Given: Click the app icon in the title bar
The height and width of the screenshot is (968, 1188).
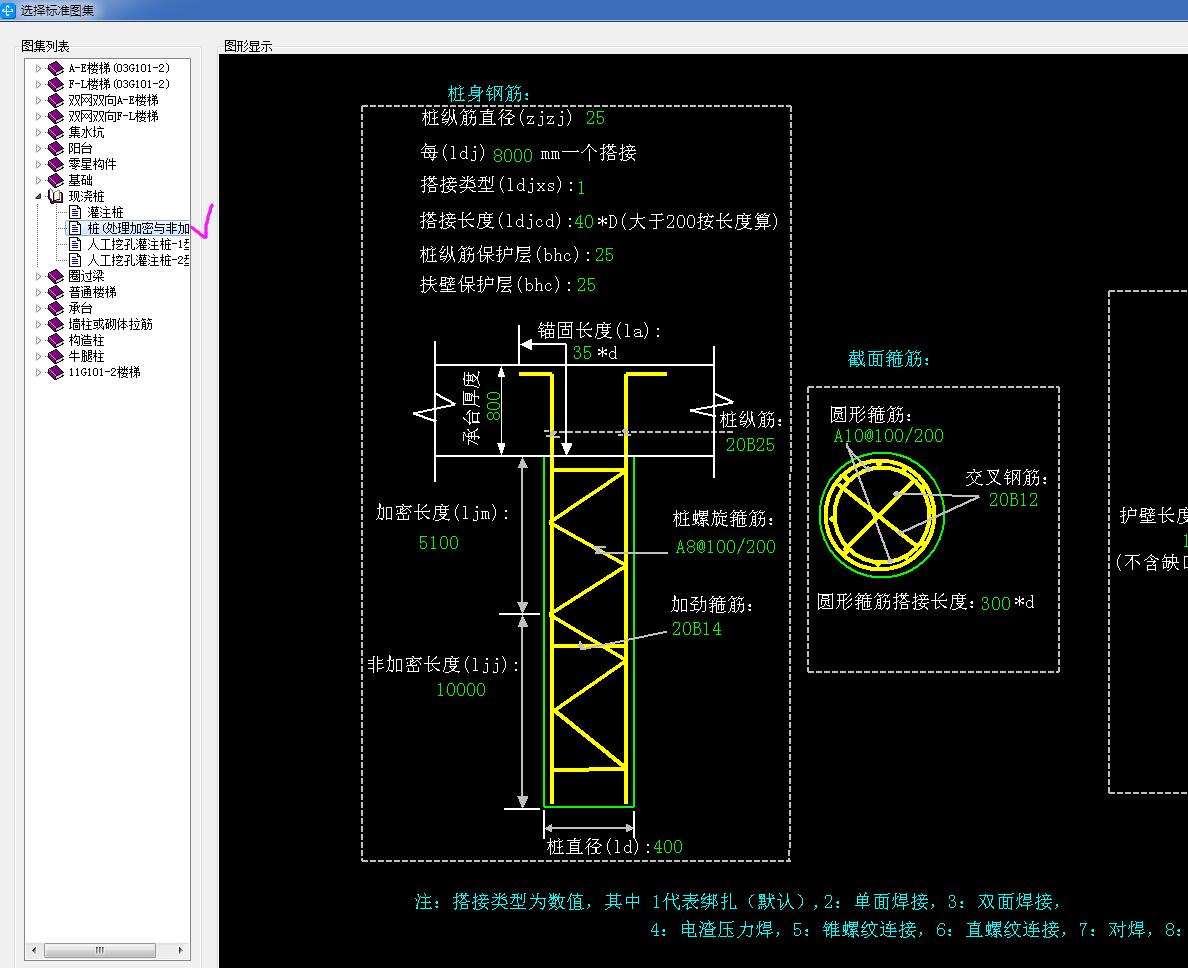Looking at the screenshot, I should [x=8, y=10].
